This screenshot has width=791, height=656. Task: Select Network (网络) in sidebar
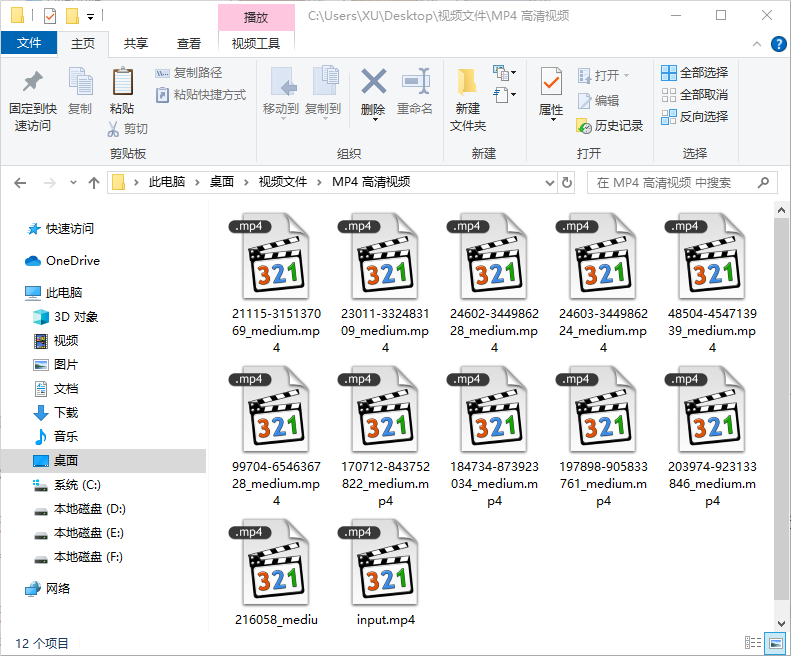click(x=47, y=589)
